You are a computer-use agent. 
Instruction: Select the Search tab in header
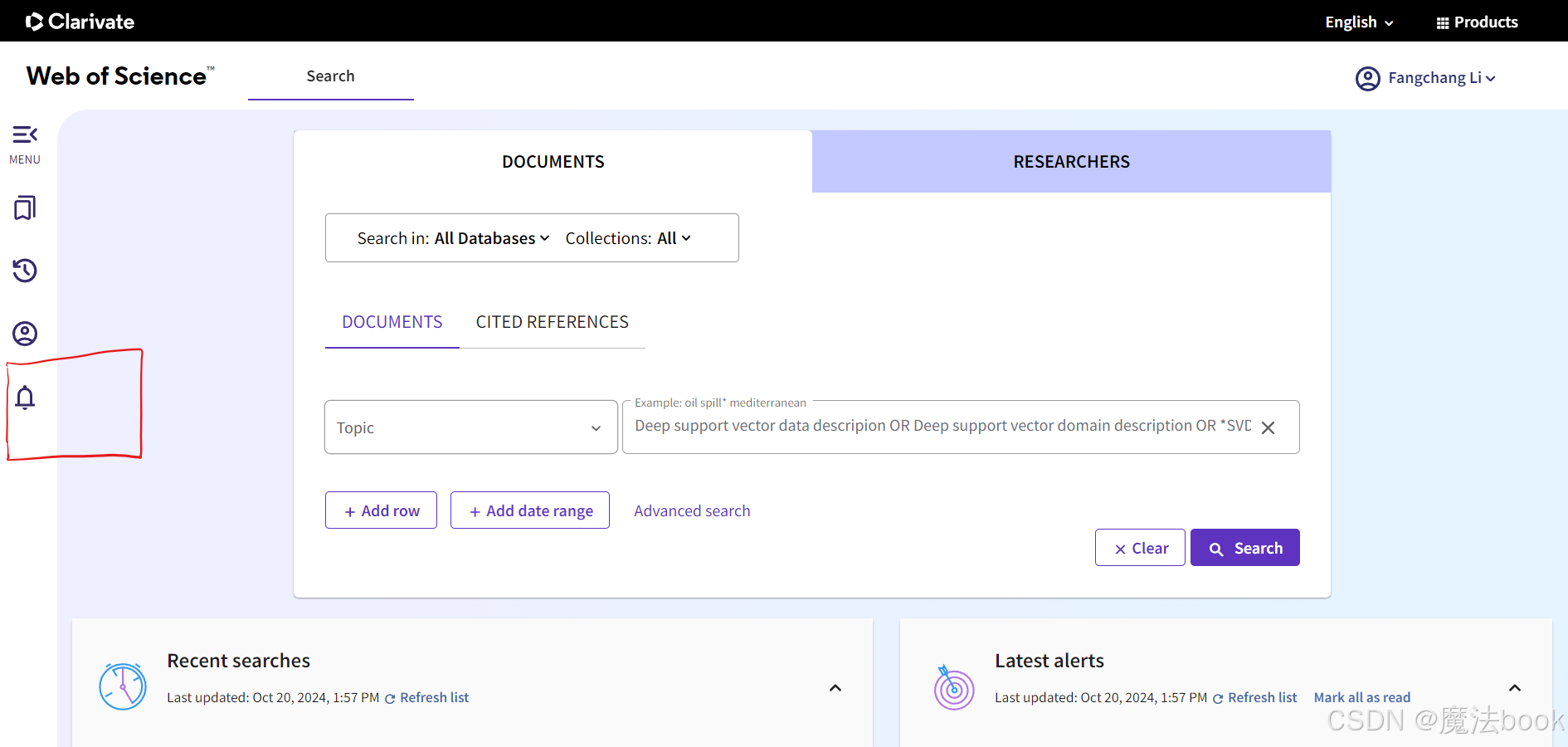330,76
